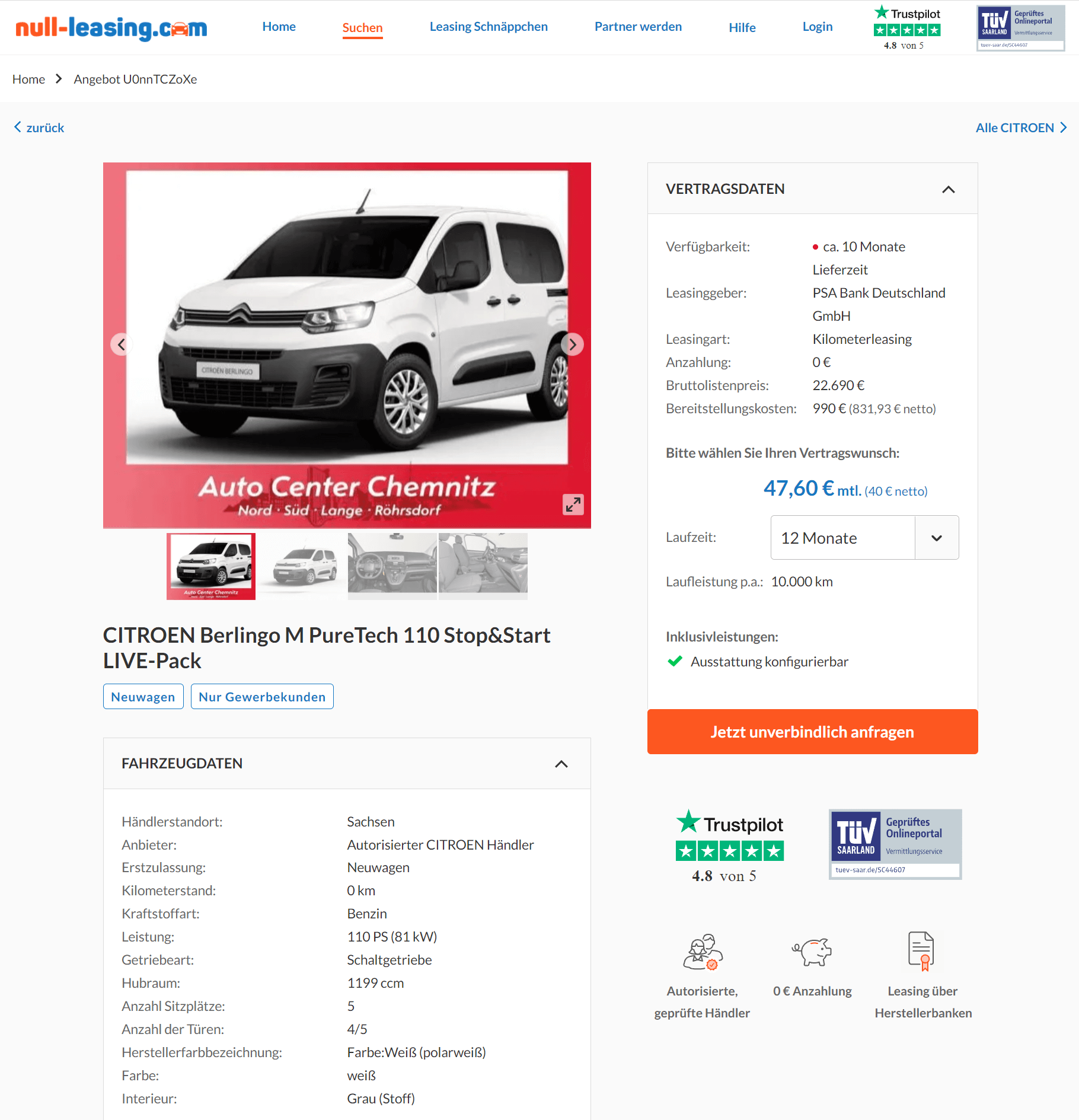Click the Leasing über Herstellerbanken document icon
The height and width of the screenshot is (1120, 1079).
pyautogui.click(x=921, y=951)
